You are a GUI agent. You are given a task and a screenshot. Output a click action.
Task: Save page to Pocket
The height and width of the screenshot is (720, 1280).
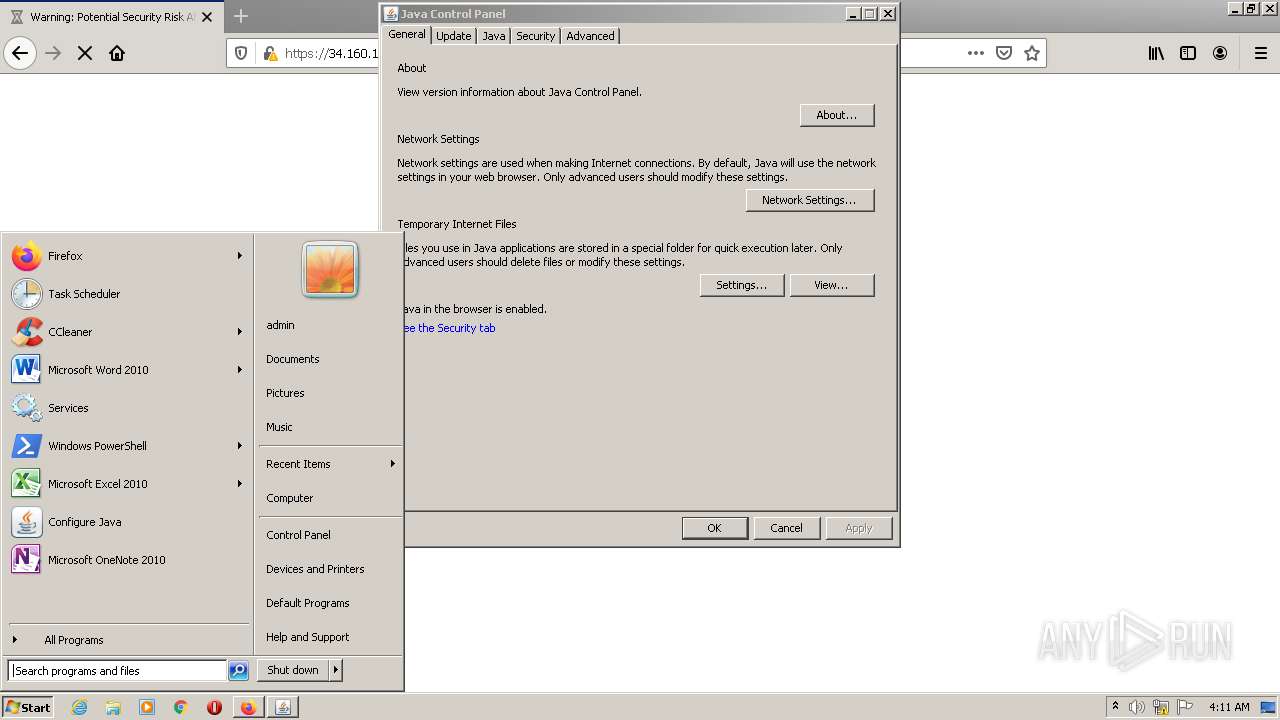click(x=1004, y=53)
